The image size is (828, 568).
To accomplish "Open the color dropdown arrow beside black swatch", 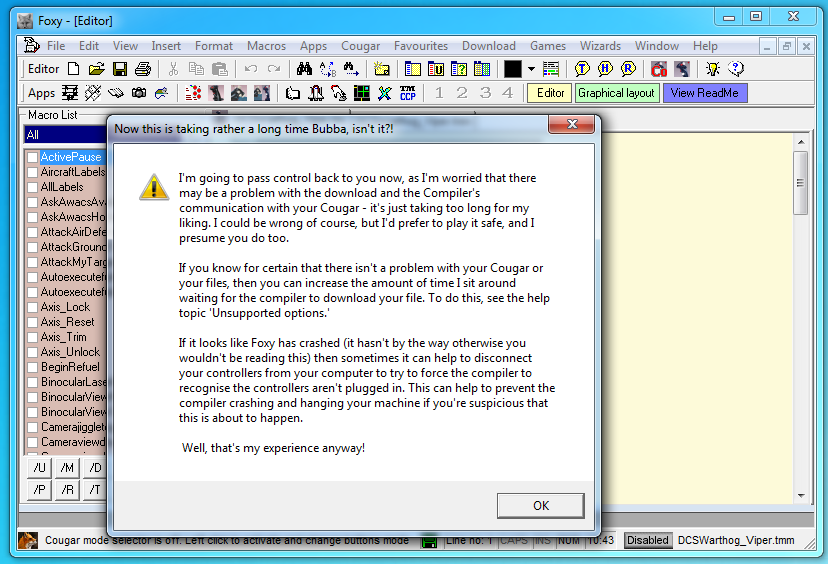I will 531,69.
